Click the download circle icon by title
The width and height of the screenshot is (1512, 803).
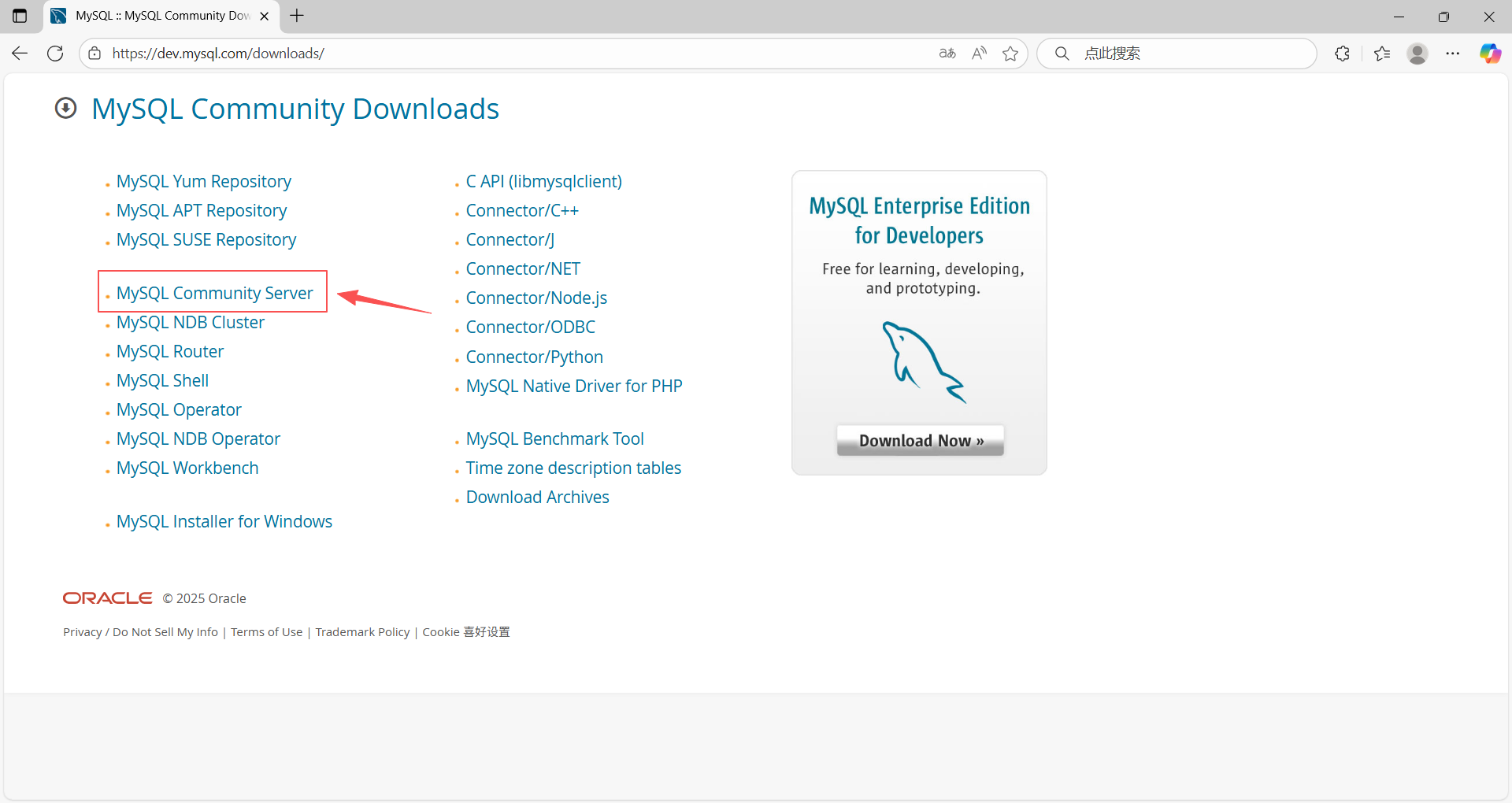pyautogui.click(x=66, y=108)
